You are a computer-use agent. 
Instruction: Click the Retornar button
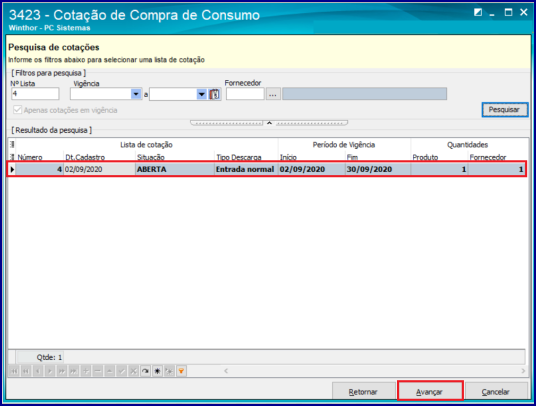click(x=364, y=392)
